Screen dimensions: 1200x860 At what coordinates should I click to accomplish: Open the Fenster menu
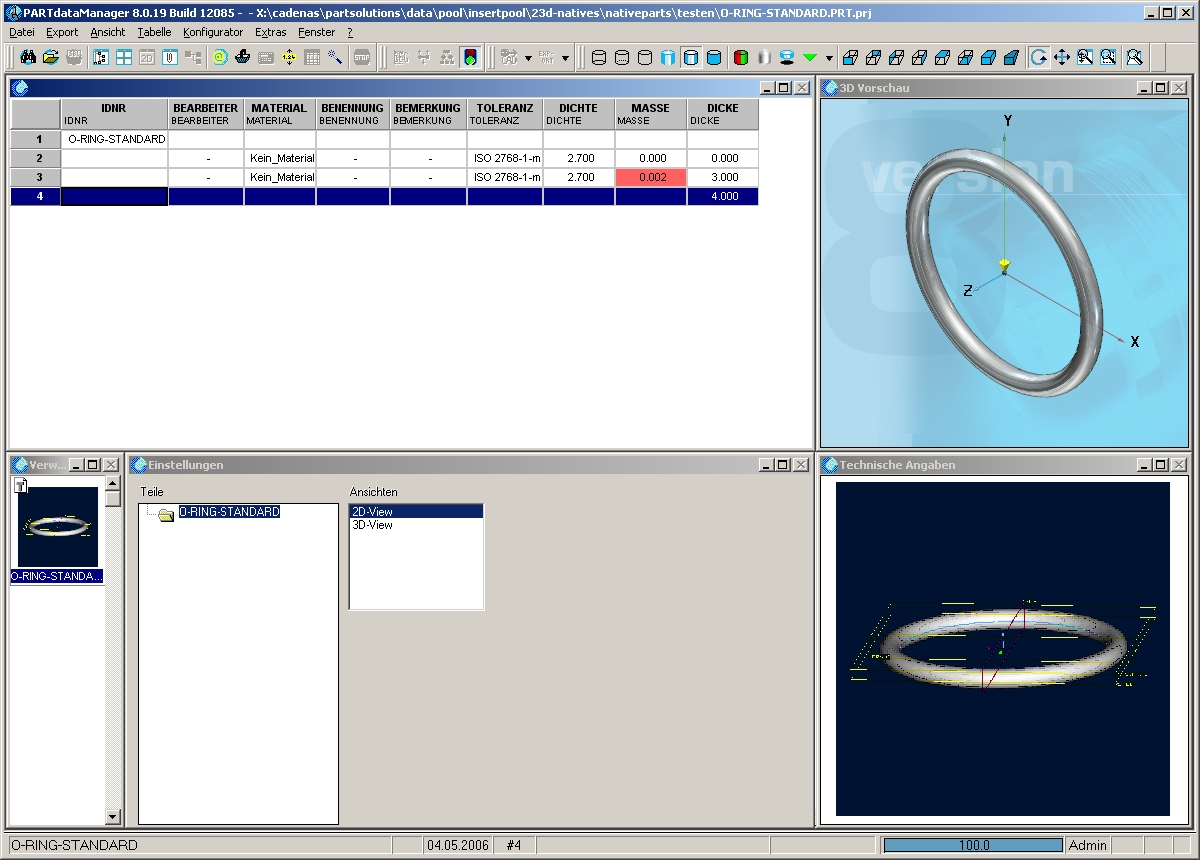(x=317, y=32)
